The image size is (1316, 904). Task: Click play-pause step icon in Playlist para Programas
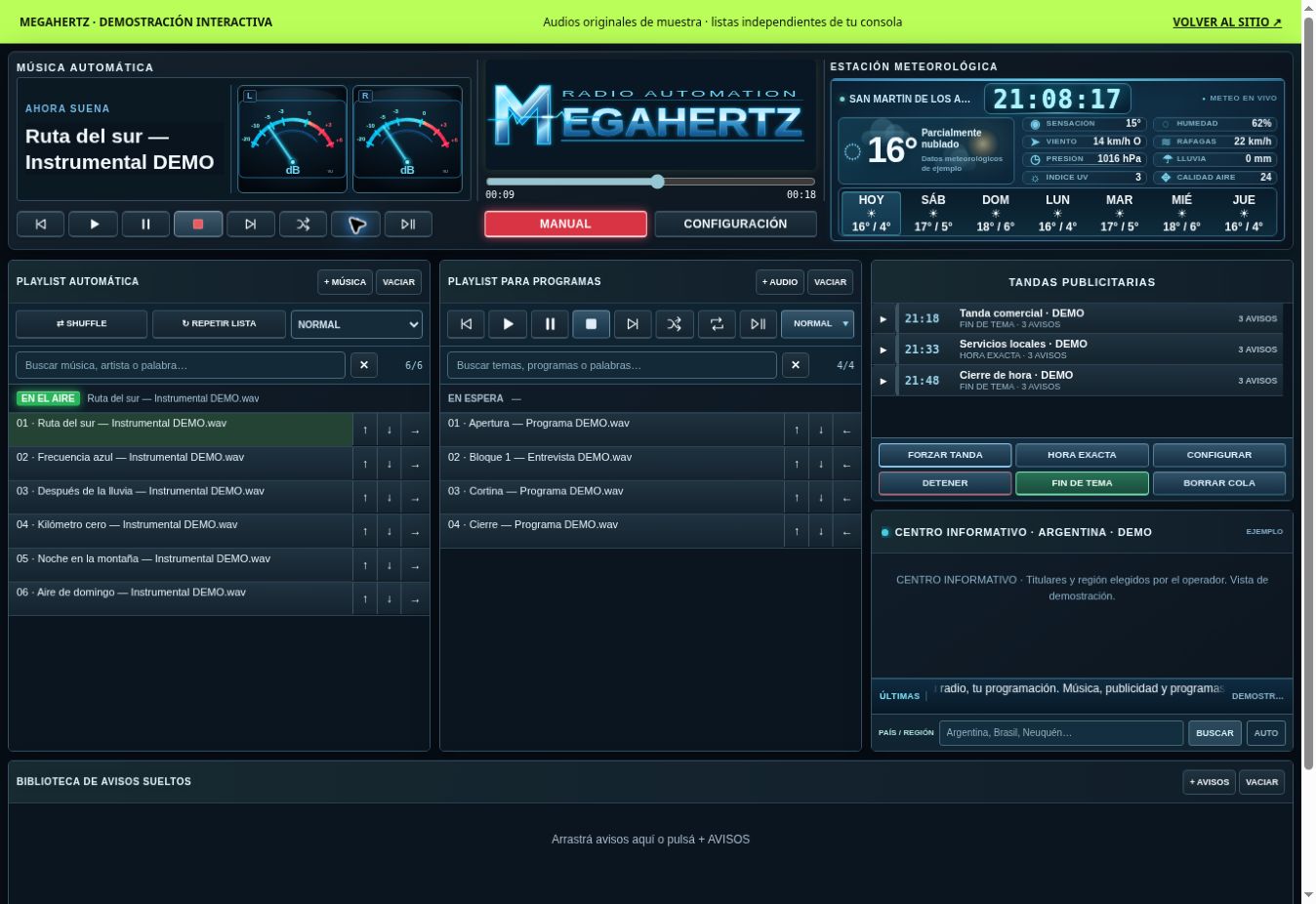tap(758, 324)
